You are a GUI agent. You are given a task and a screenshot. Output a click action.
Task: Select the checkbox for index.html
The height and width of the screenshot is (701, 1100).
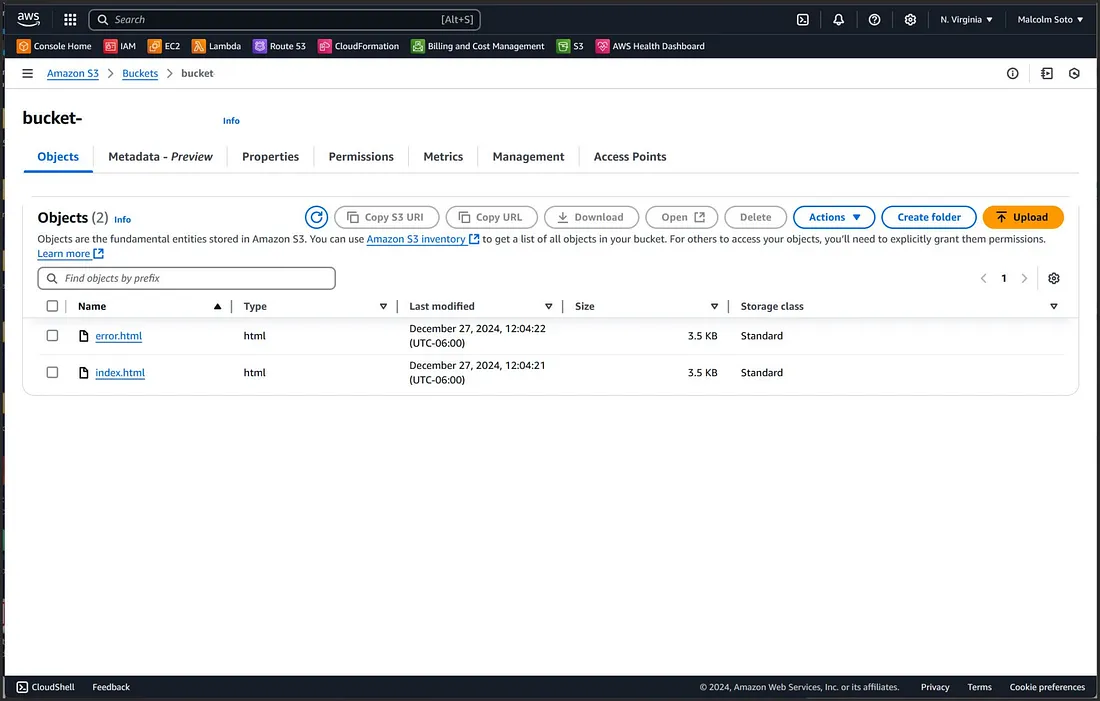point(52,372)
